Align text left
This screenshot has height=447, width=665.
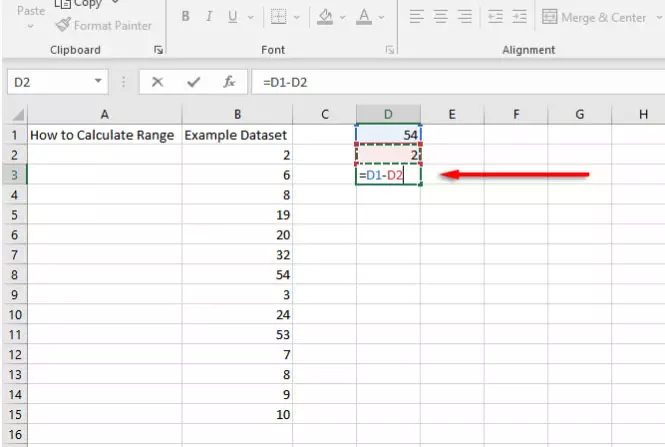click(x=416, y=17)
